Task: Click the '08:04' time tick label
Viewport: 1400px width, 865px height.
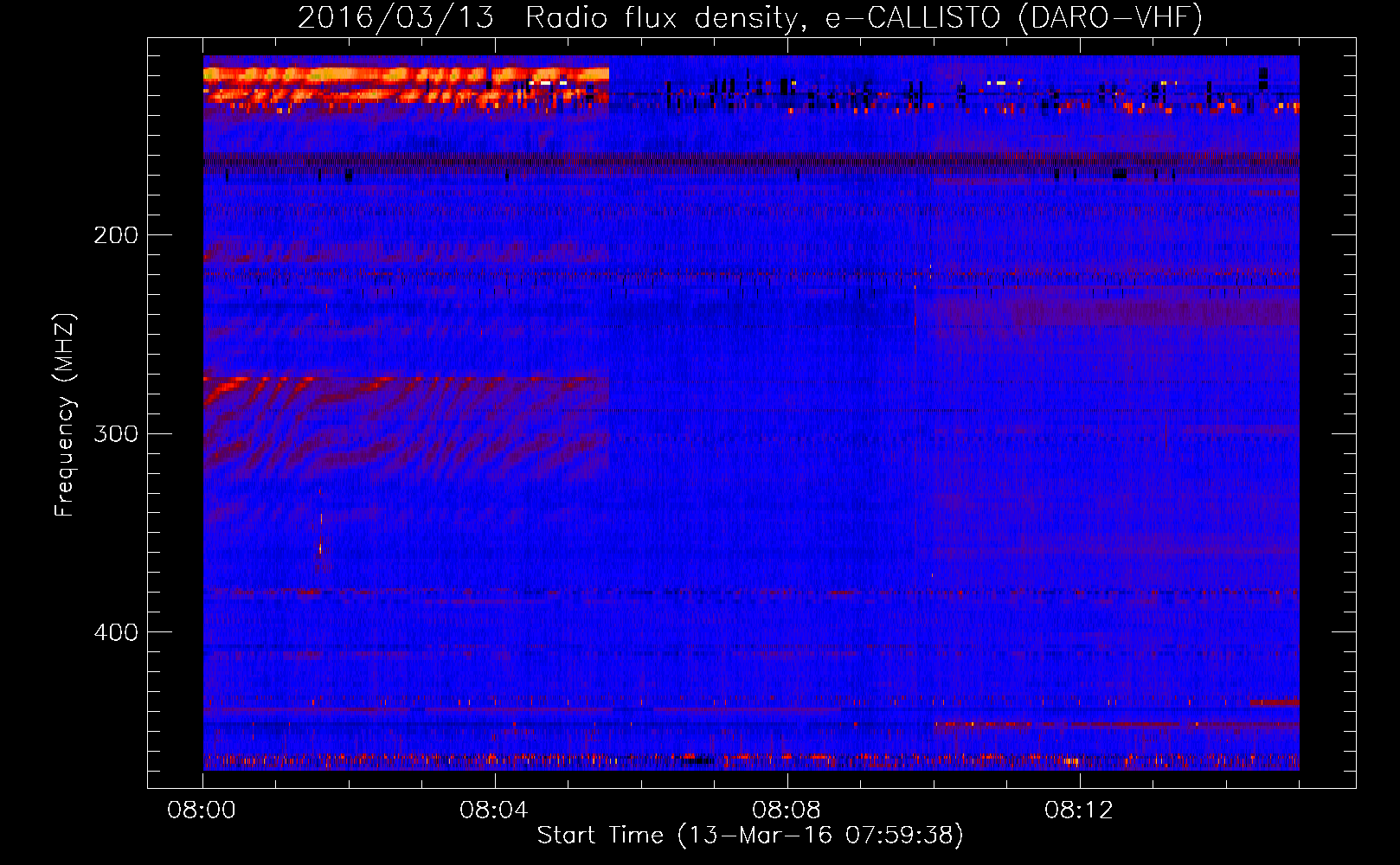Action: 494,811
